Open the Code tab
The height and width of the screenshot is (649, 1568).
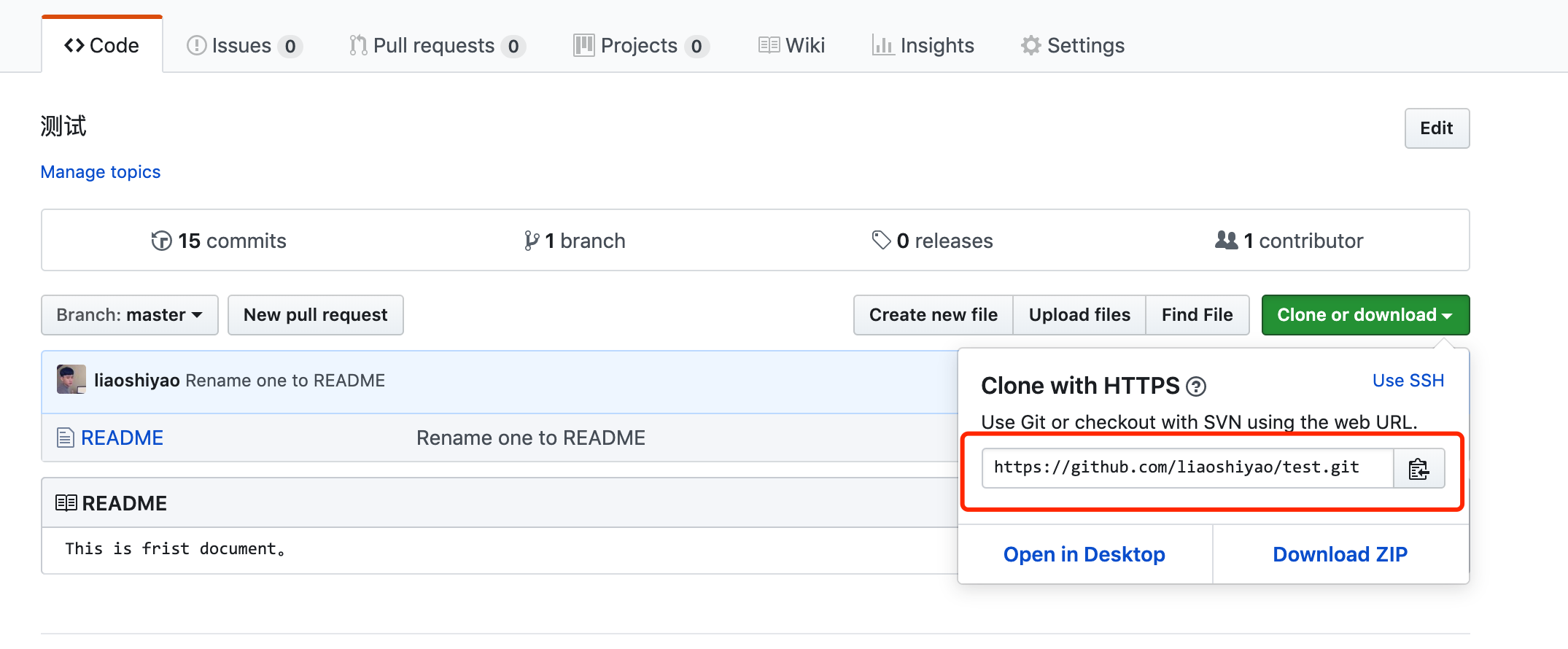[102, 45]
